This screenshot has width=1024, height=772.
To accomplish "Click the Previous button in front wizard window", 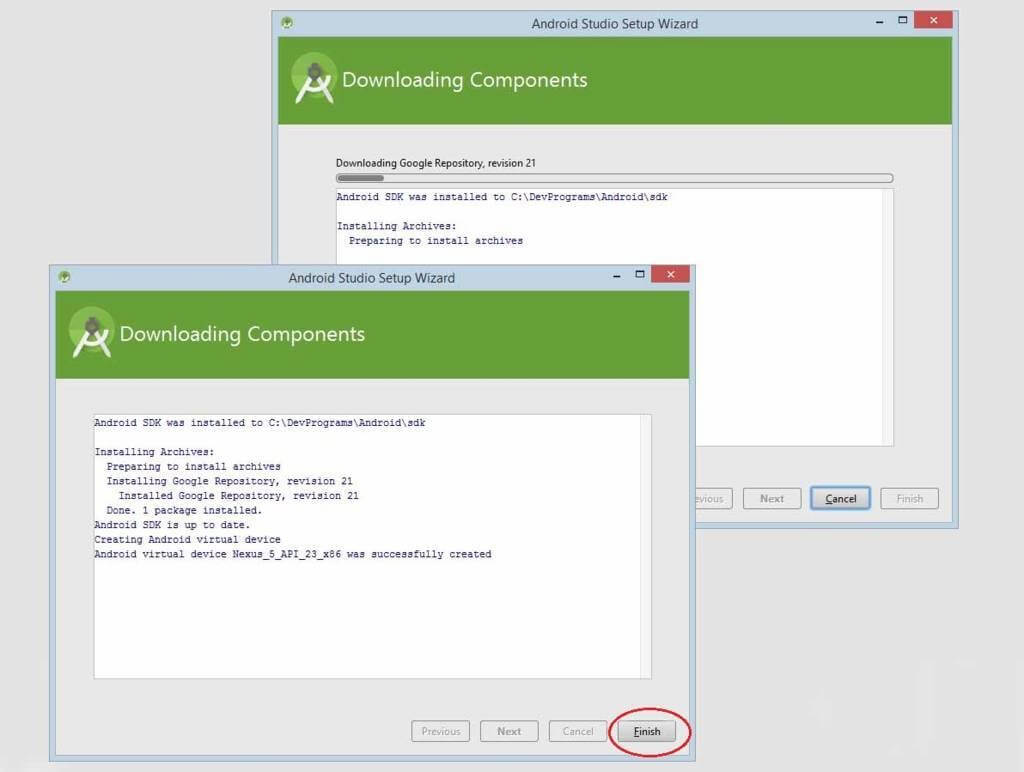I will tap(440, 732).
